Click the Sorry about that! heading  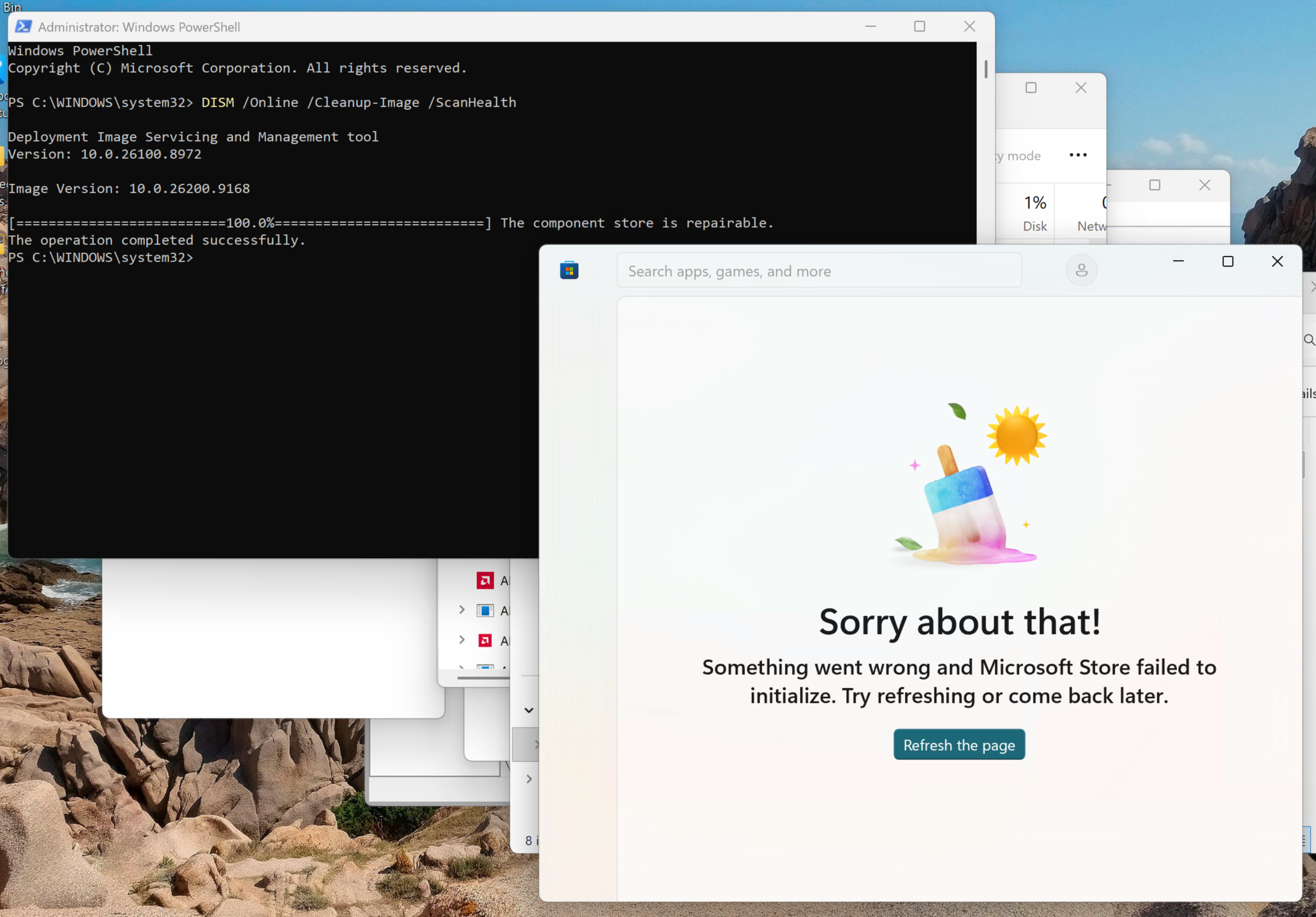click(960, 622)
